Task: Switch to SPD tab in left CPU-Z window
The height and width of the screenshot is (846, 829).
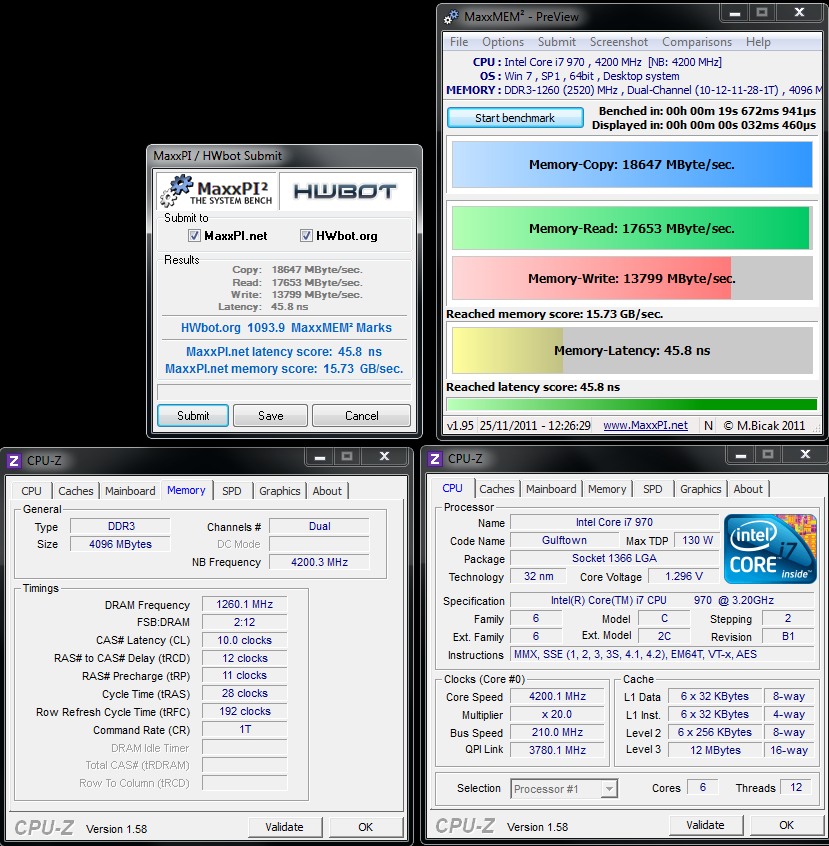Action: [232, 491]
